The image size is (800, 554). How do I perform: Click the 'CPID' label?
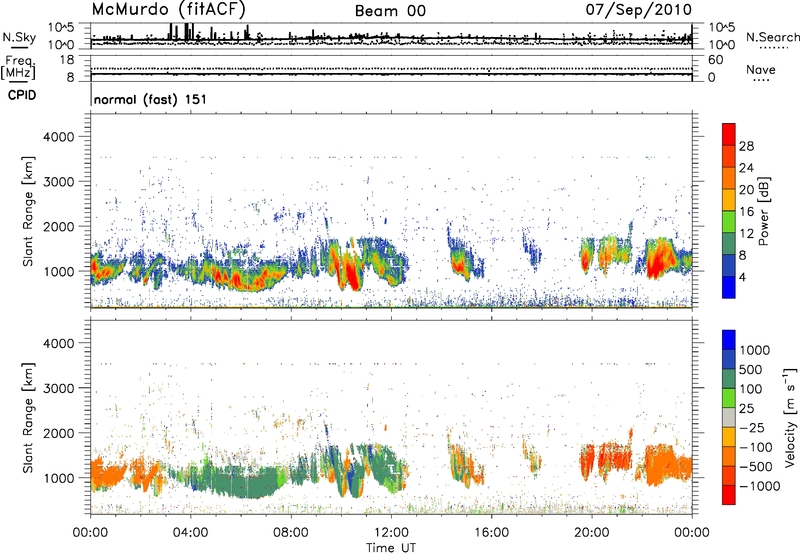[x=21, y=95]
